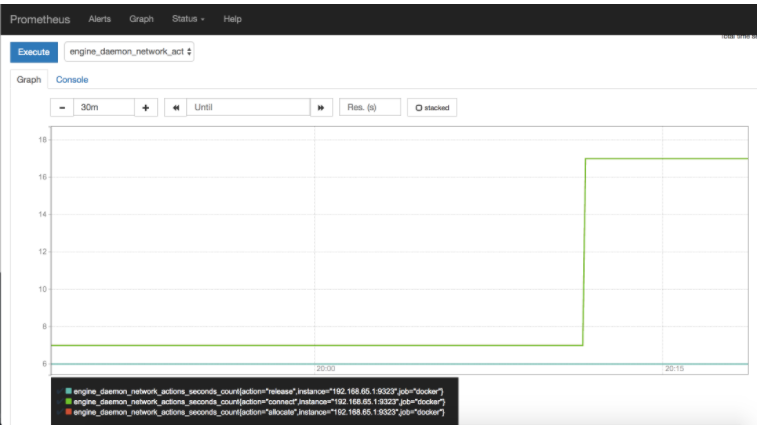Toggle the connect series green legend swatch
Screen dimensions: 761x429
[69, 401]
